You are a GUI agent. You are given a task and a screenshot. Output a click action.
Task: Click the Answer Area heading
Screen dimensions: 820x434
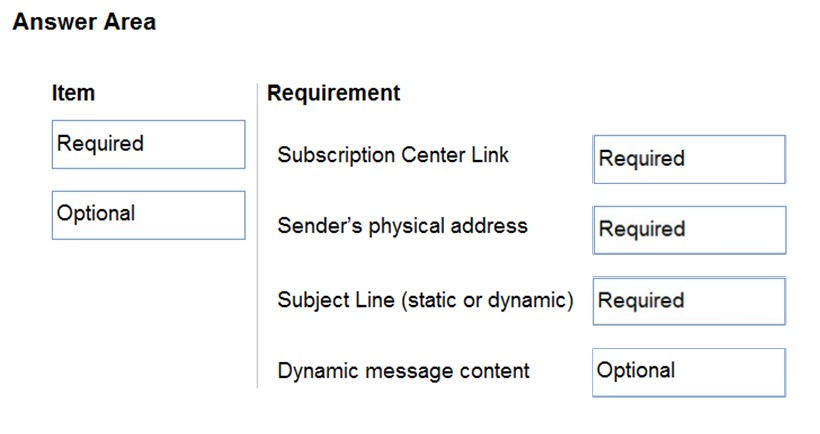pos(84,22)
